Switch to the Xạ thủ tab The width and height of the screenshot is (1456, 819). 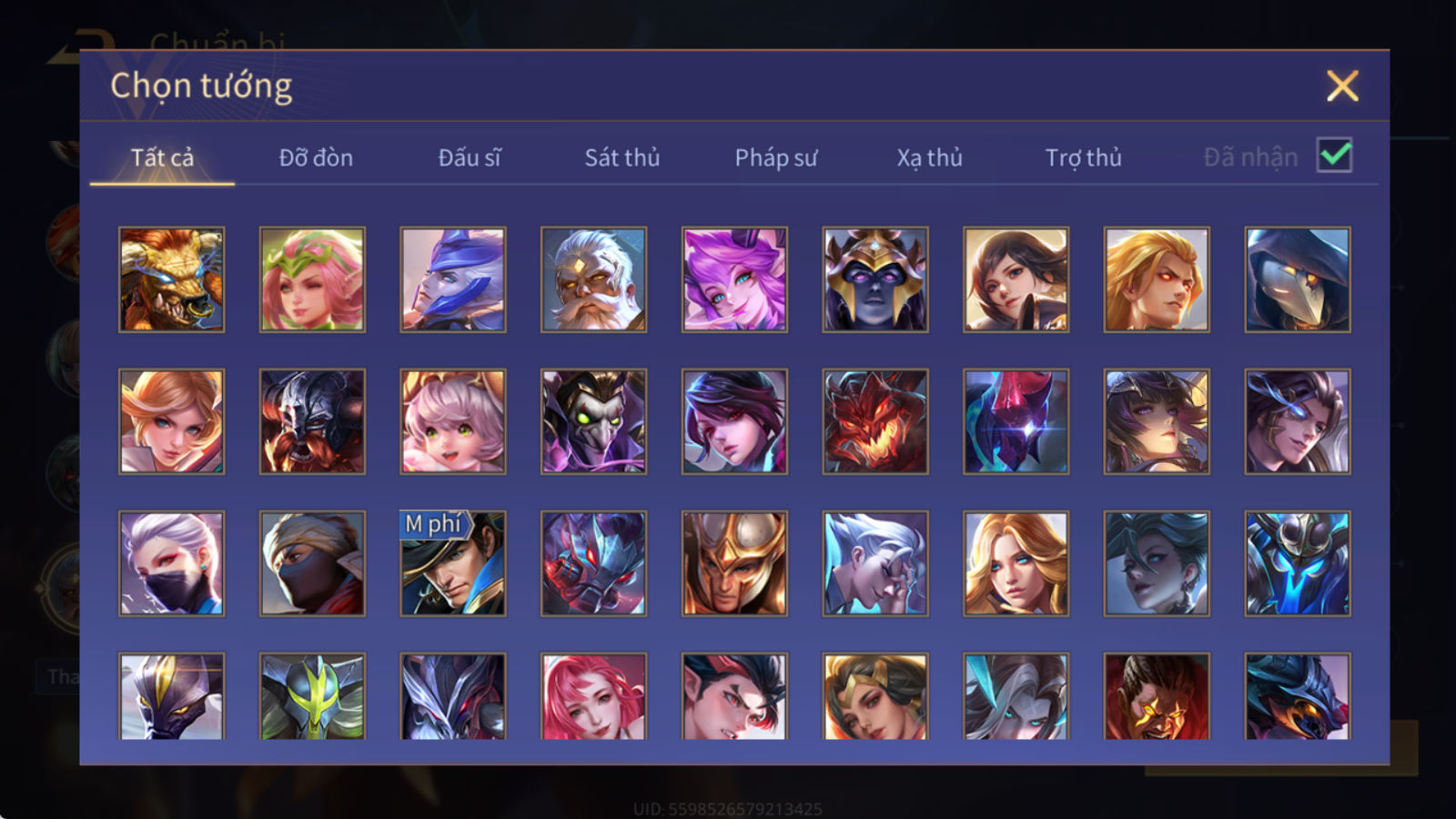(x=929, y=157)
